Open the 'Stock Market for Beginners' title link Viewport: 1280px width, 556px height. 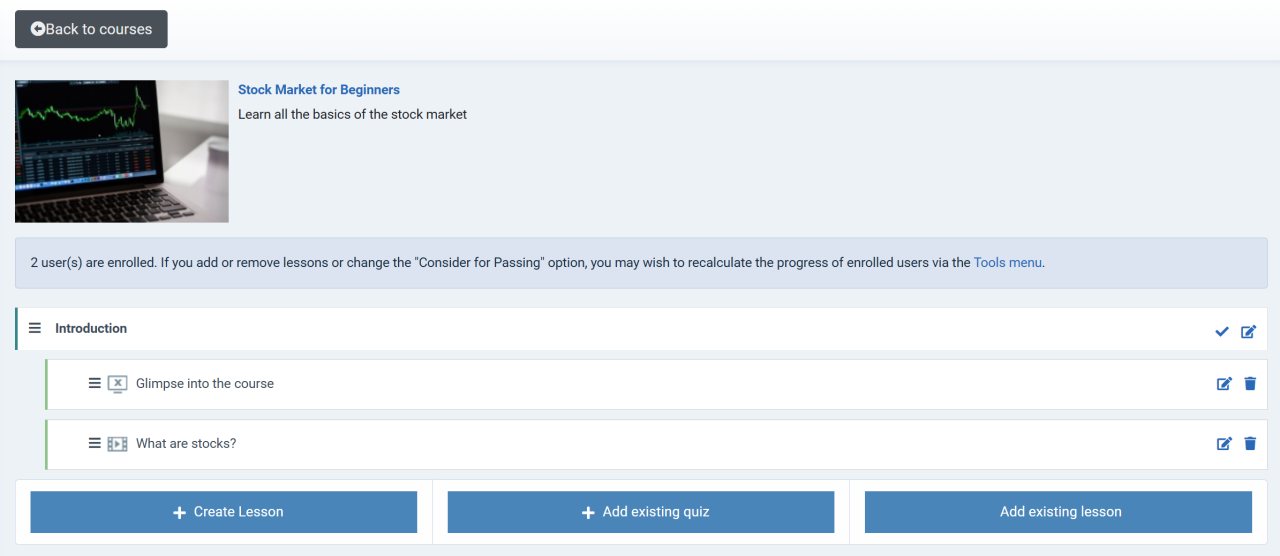319,90
